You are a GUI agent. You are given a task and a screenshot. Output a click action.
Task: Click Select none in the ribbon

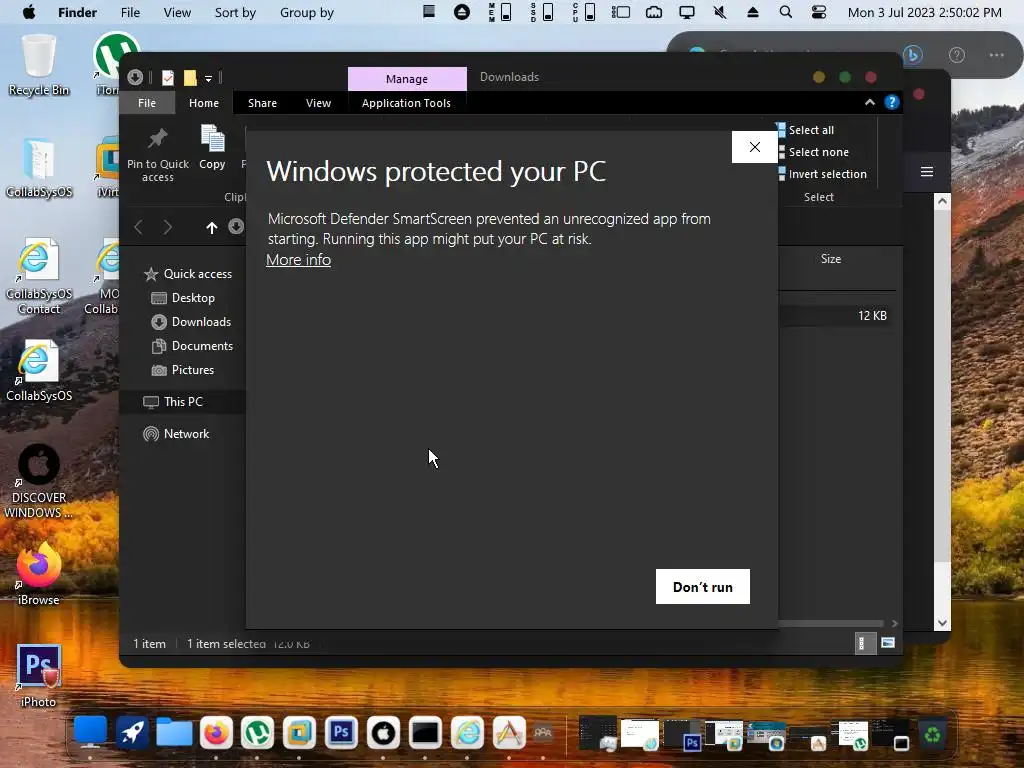(812, 152)
